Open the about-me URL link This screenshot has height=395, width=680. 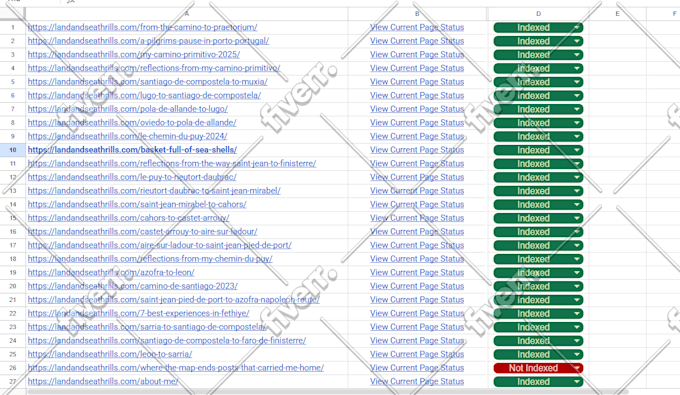(x=103, y=381)
